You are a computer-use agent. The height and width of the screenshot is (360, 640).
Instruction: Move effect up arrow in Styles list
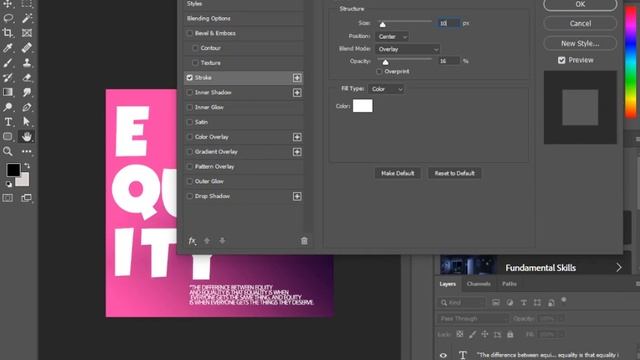[207, 241]
